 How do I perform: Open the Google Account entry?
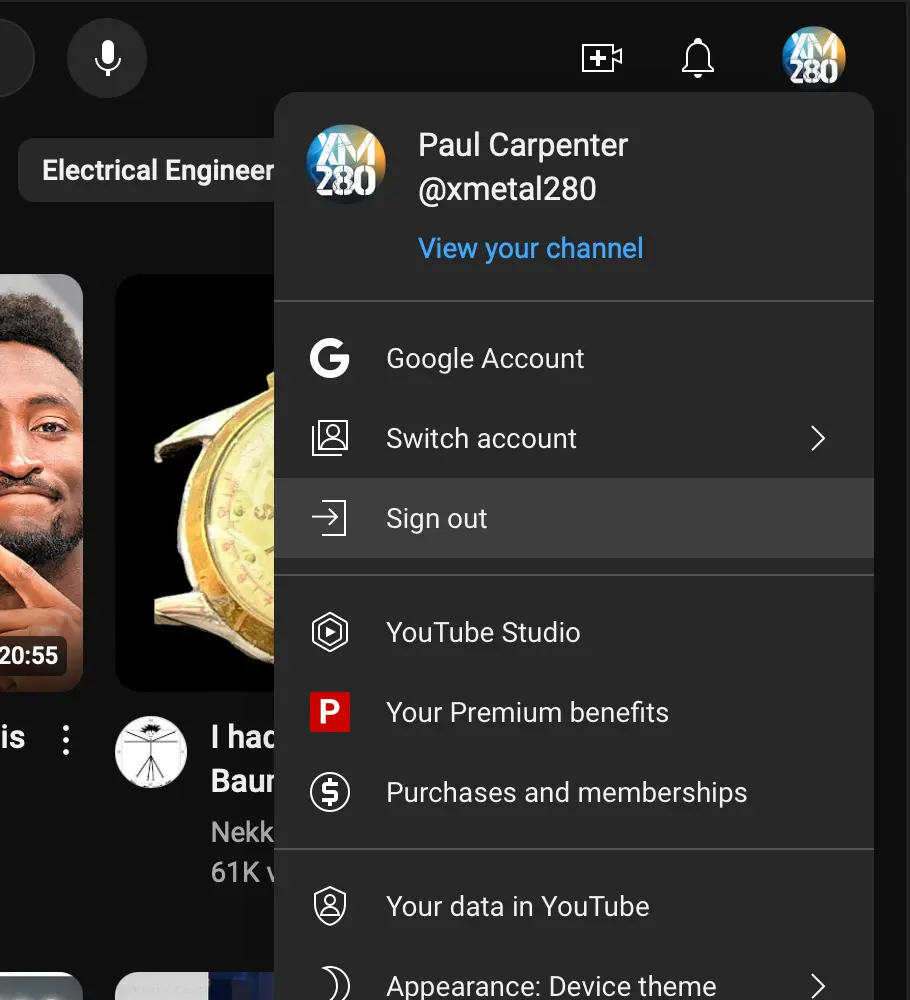[485, 358]
